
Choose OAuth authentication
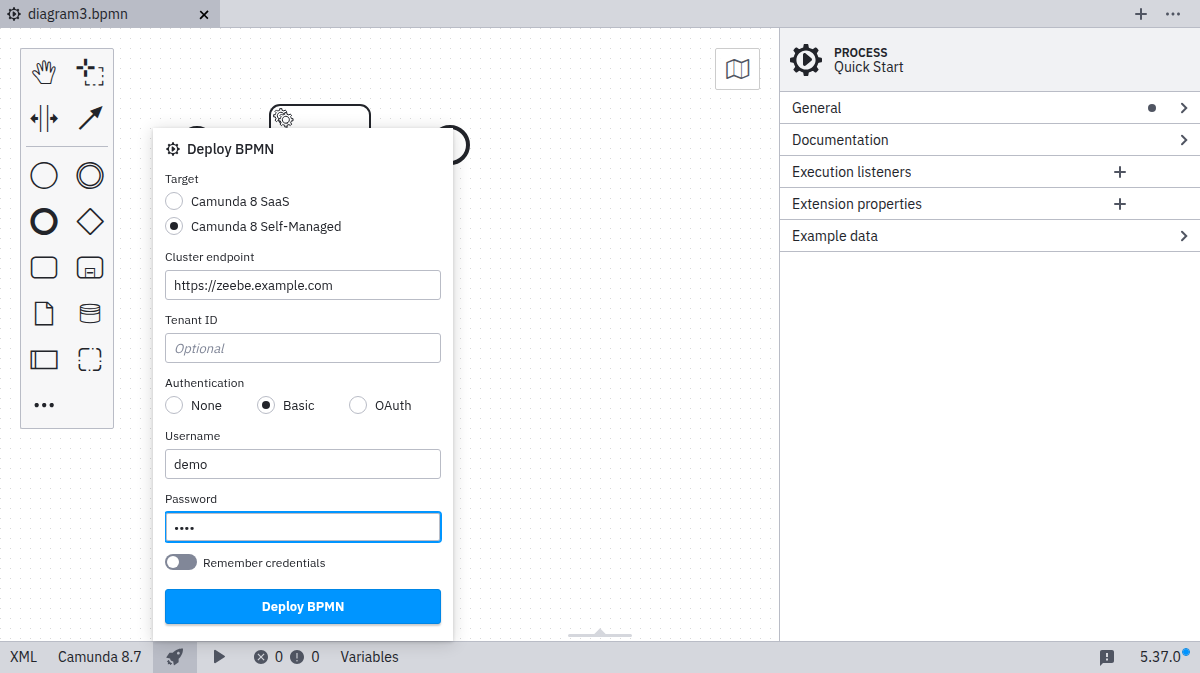[358, 405]
